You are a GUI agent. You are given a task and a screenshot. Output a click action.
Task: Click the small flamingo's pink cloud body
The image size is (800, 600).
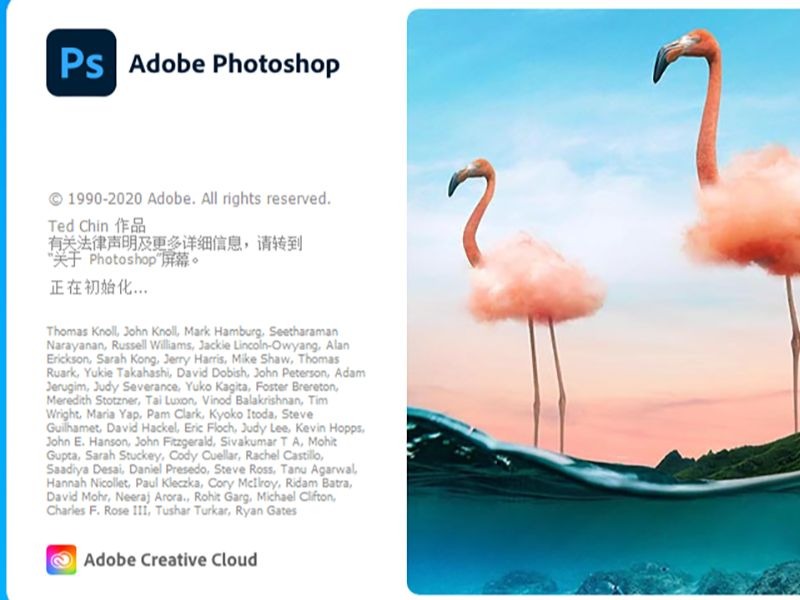coord(535,280)
